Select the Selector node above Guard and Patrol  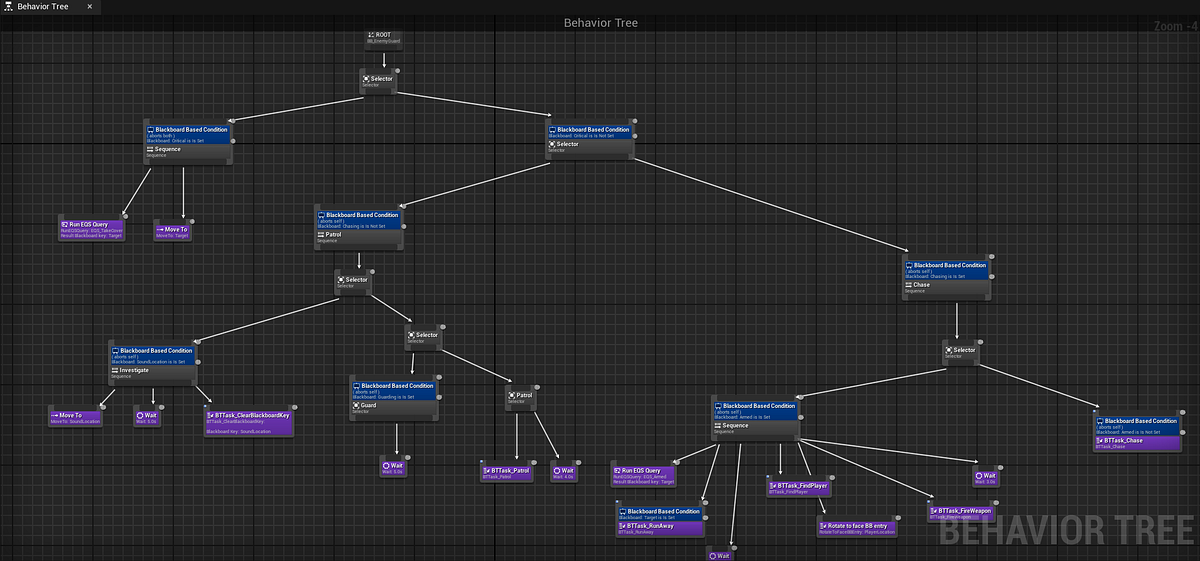(x=423, y=337)
